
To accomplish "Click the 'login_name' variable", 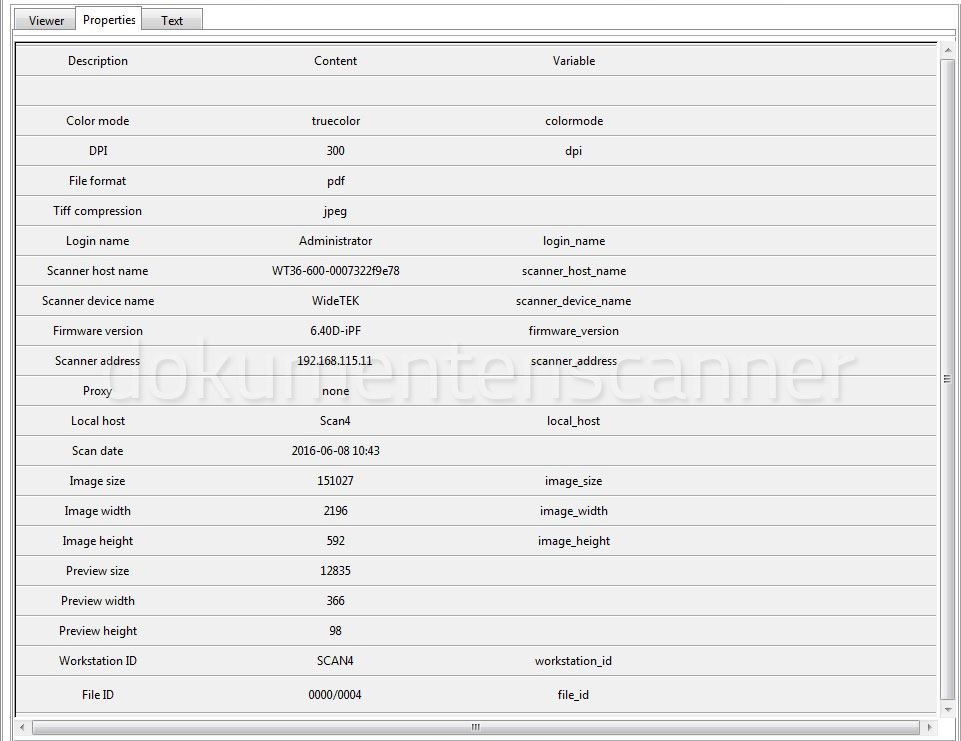I will (574, 241).
